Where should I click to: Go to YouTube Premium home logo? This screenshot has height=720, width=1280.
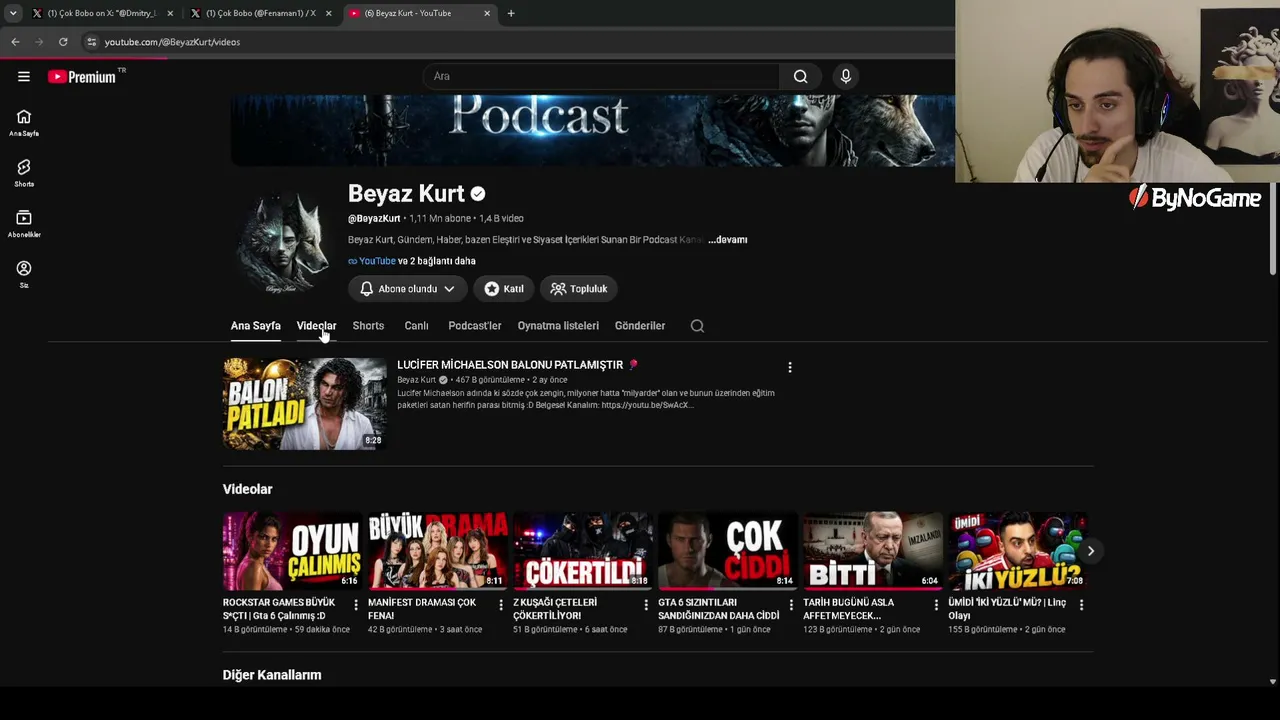click(x=82, y=77)
